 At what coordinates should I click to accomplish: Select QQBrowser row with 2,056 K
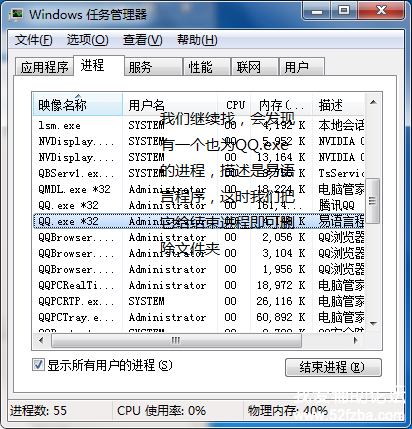pyautogui.click(x=199, y=237)
